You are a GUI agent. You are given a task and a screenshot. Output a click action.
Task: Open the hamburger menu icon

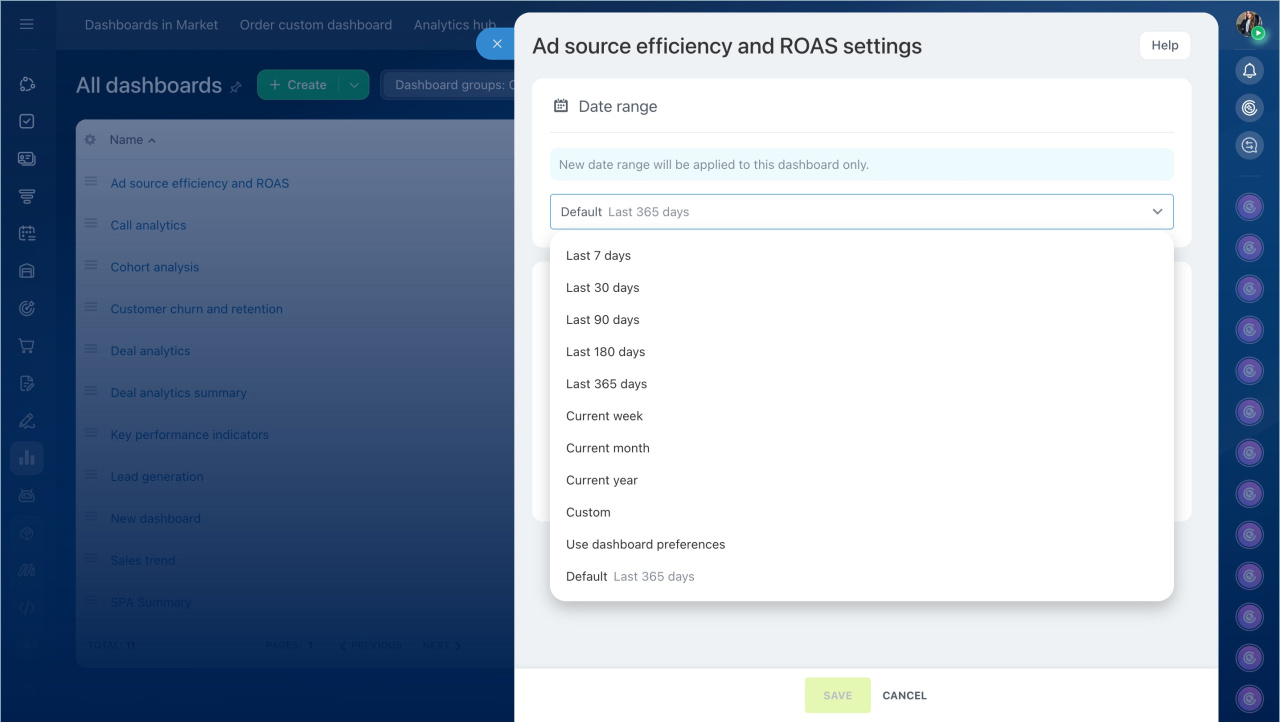pyautogui.click(x=27, y=24)
